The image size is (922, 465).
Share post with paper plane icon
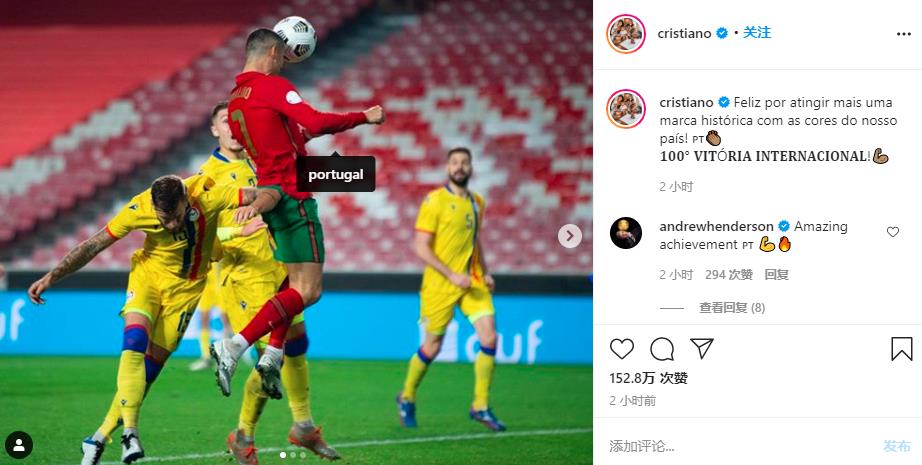[x=701, y=349]
